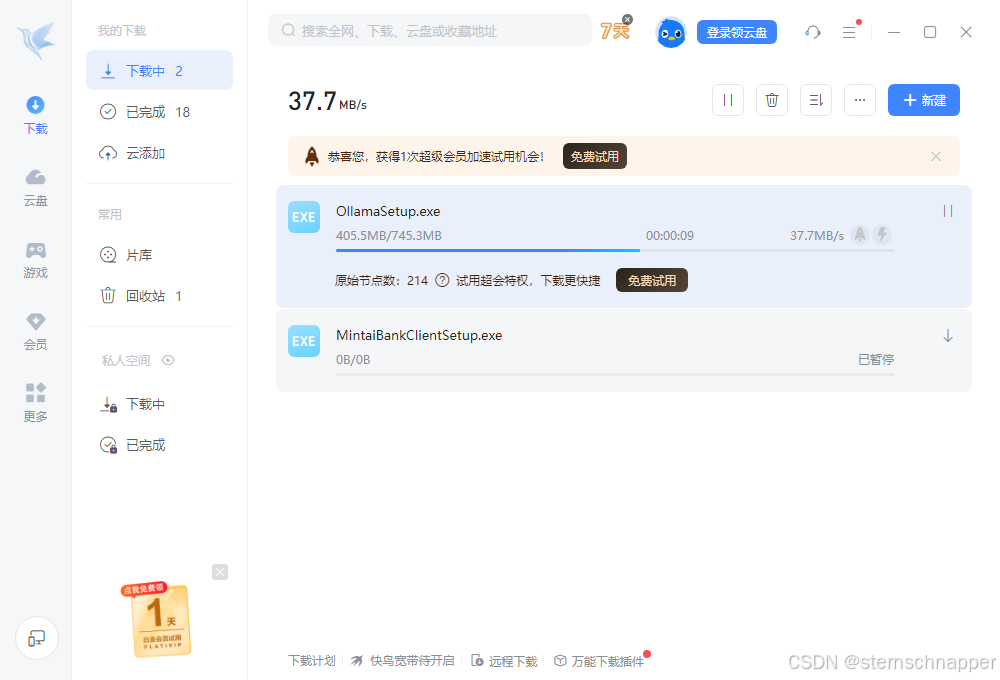The image size is (1000, 680).
Task: Close the super member trial banner
Action: point(936,156)
